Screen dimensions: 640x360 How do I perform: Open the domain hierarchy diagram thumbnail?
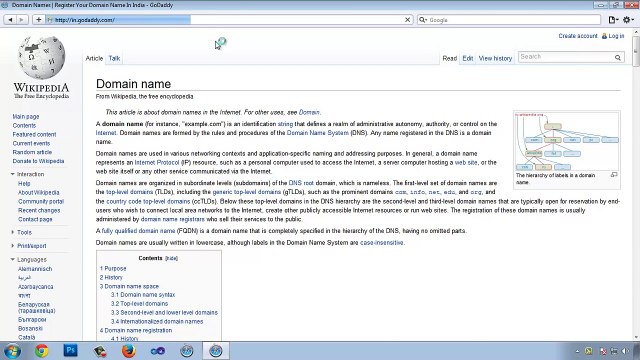pyautogui.click(x=567, y=141)
